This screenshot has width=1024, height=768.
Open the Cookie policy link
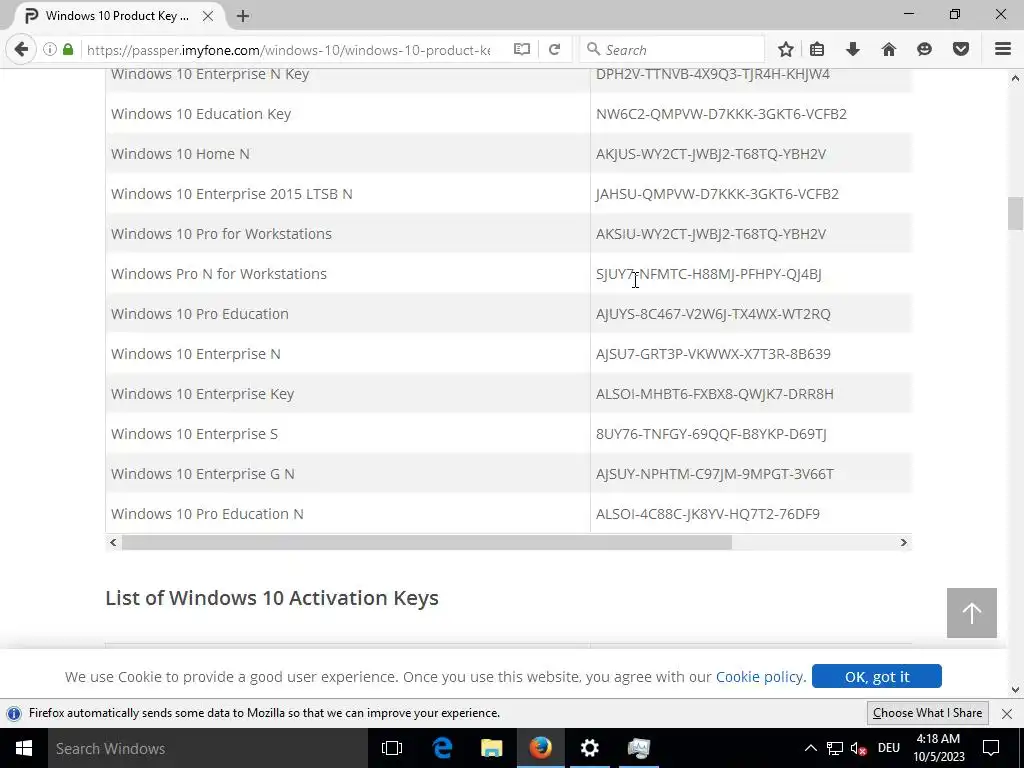point(760,677)
